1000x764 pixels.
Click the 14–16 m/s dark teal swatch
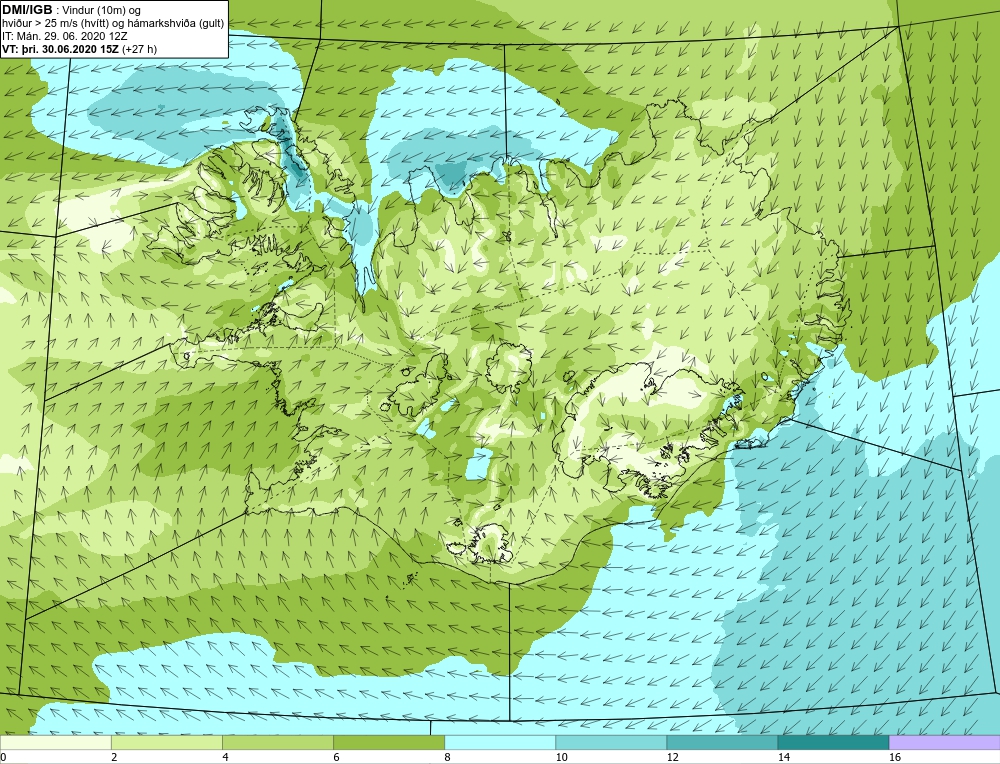pos(833,742)
